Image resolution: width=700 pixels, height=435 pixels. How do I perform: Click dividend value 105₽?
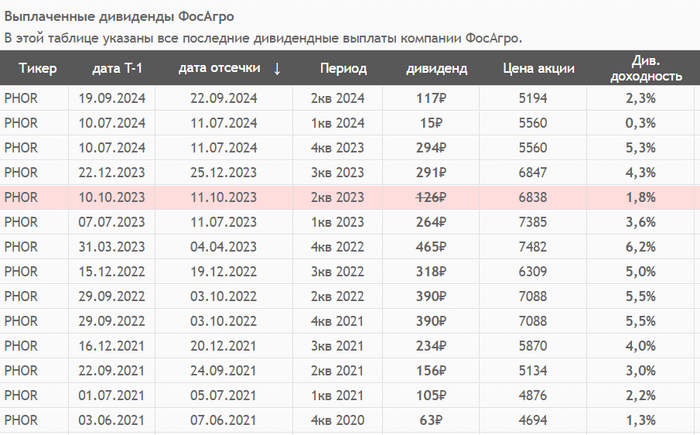[431, 396]
